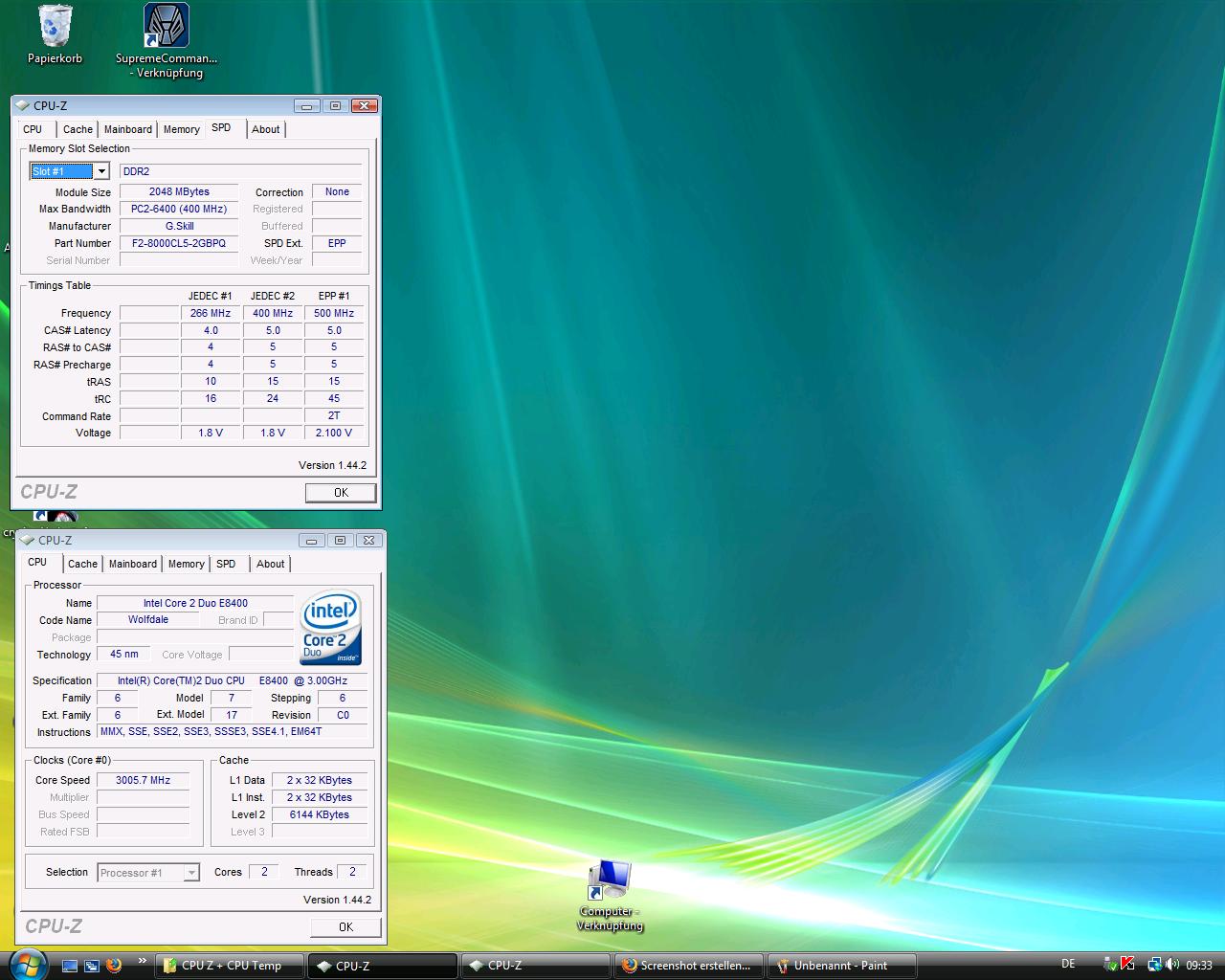Click the Threads count field
Viewport: 1225px width, 980px height.
point(352,872)
